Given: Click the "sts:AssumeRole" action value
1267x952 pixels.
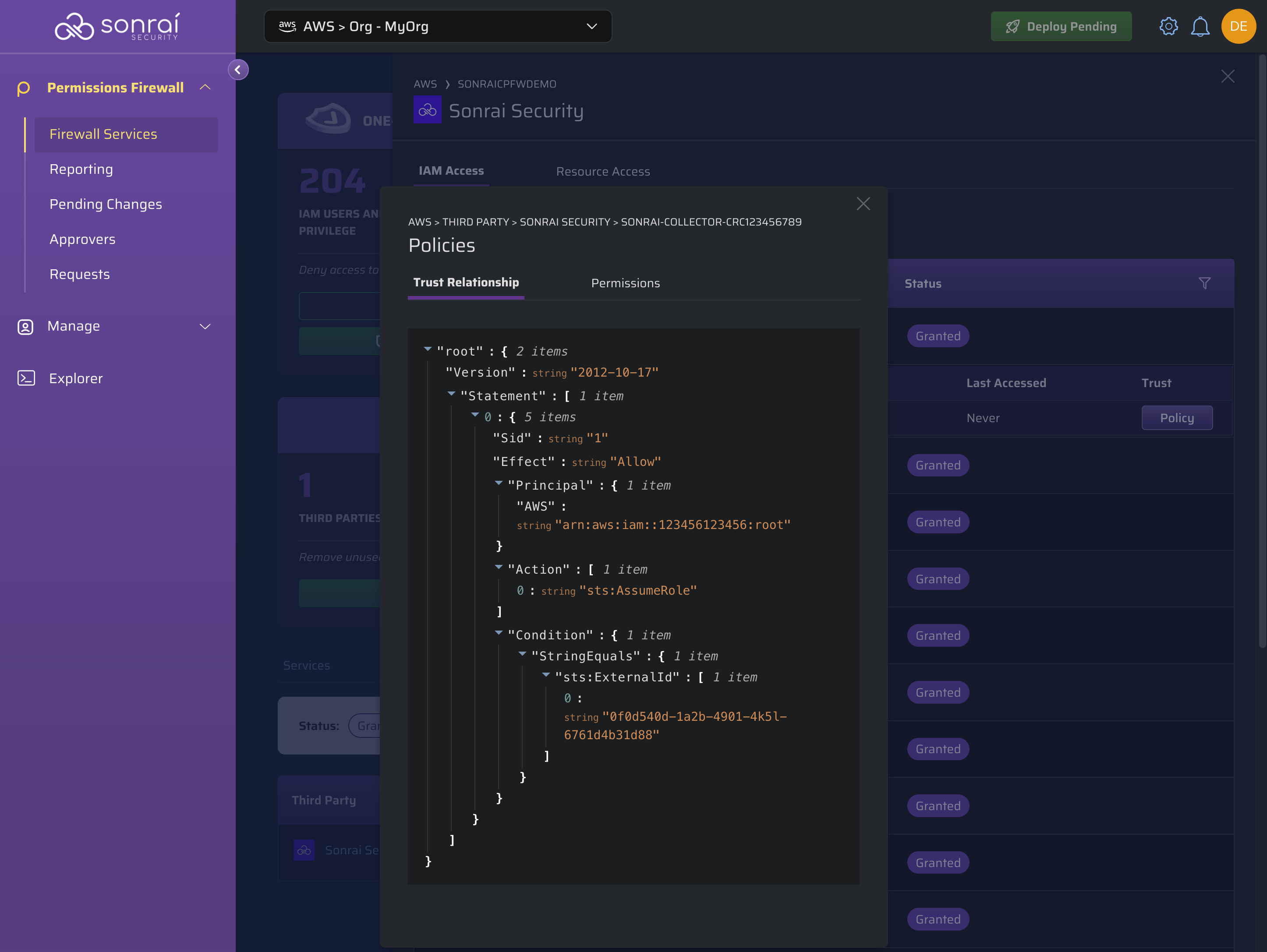Looking at the screenshot, I should click(638, 591).
